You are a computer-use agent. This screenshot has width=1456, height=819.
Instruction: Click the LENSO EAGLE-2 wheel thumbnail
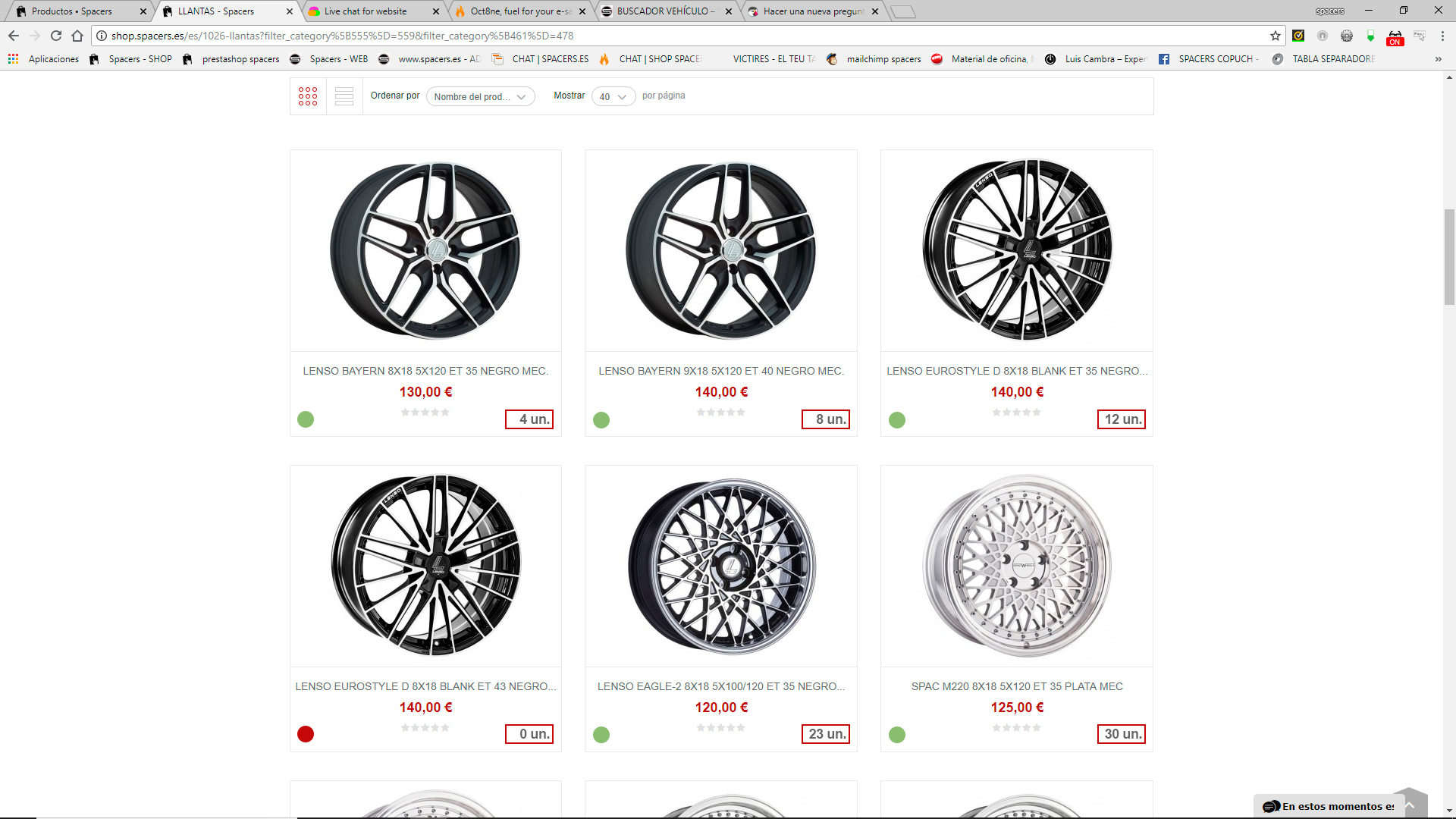pos(721,566)
